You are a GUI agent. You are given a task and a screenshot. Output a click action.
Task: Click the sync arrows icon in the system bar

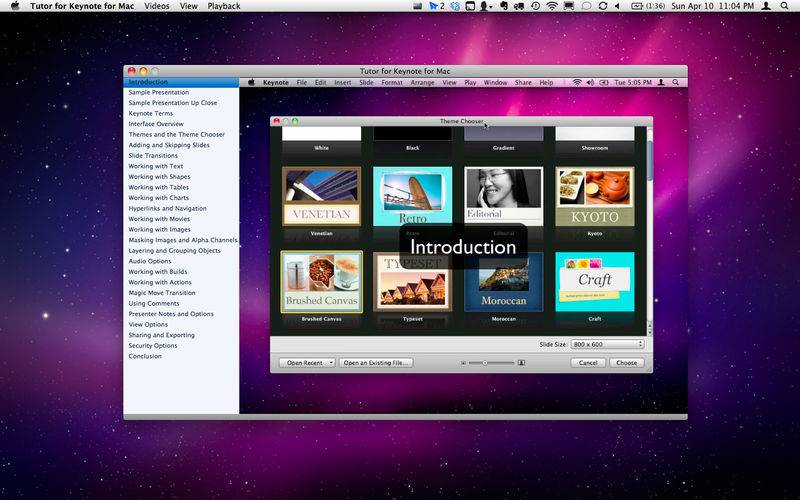[603, 6]
